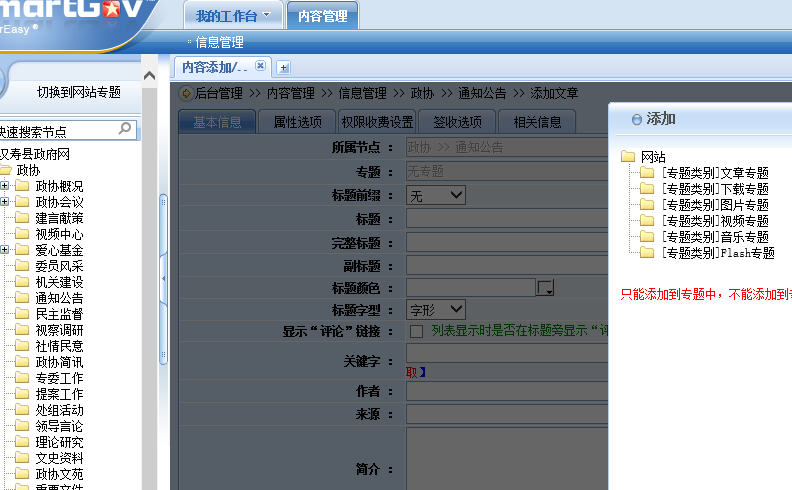The image size is (792, 490).
Task: Click the plus icon to add a new tab
Action: [x=283, y=67]
